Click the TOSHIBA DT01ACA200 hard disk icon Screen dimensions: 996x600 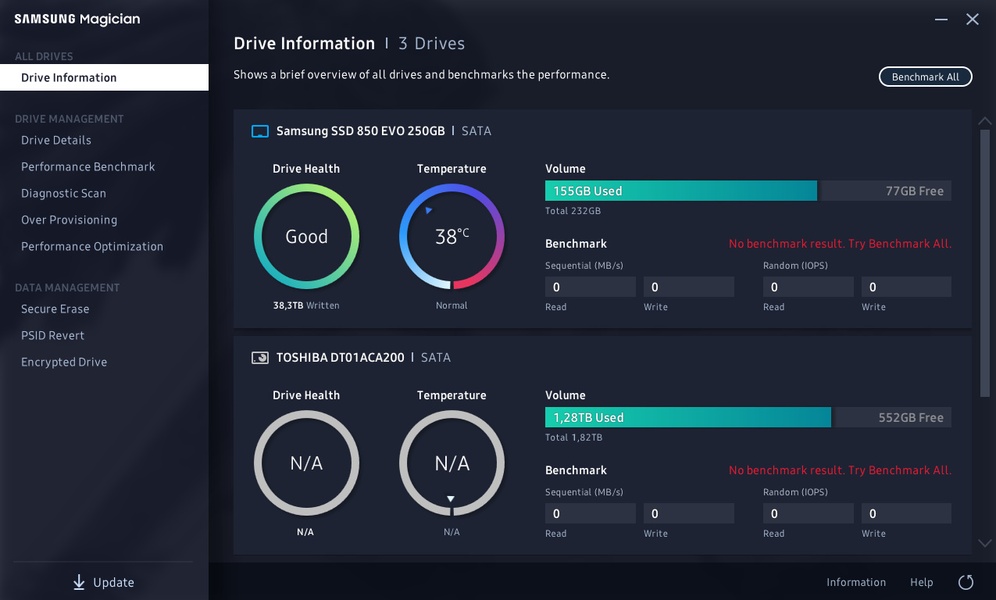(260, 357)
